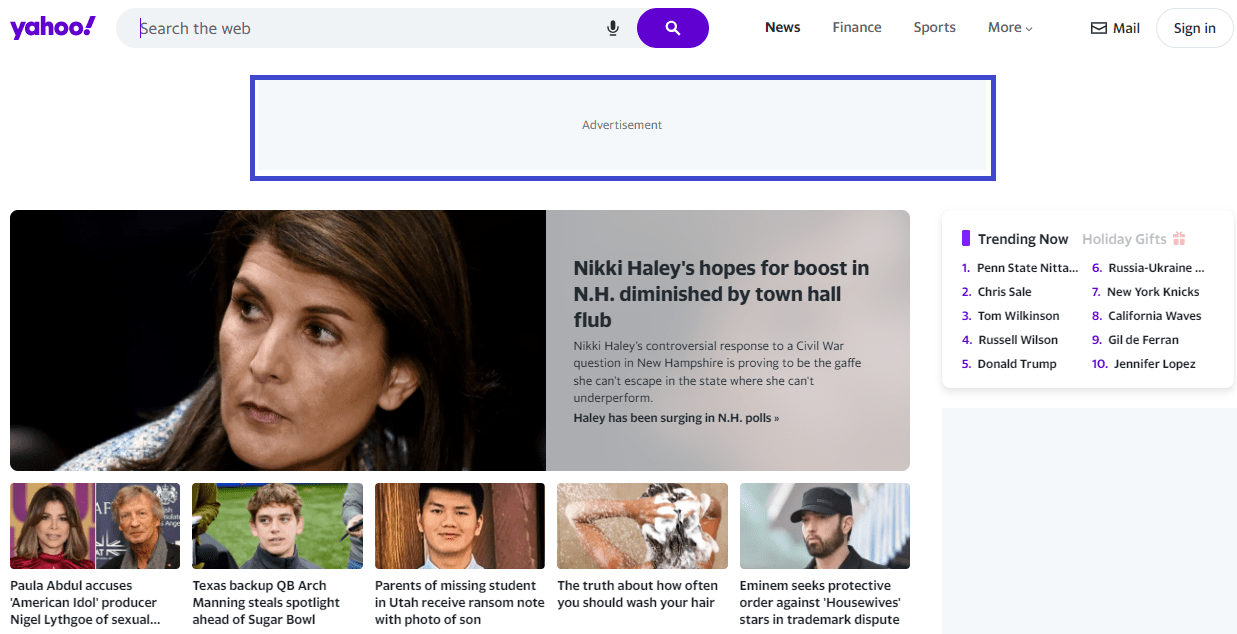The height and width of the screenshot is (634, 1237).
Task: Read Texas backup QB Arch Manning headline
Action: (266, 603)
